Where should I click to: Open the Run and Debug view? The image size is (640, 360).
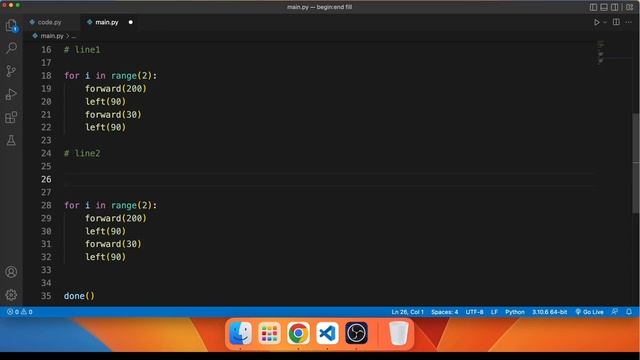click(x=11, y=94)
